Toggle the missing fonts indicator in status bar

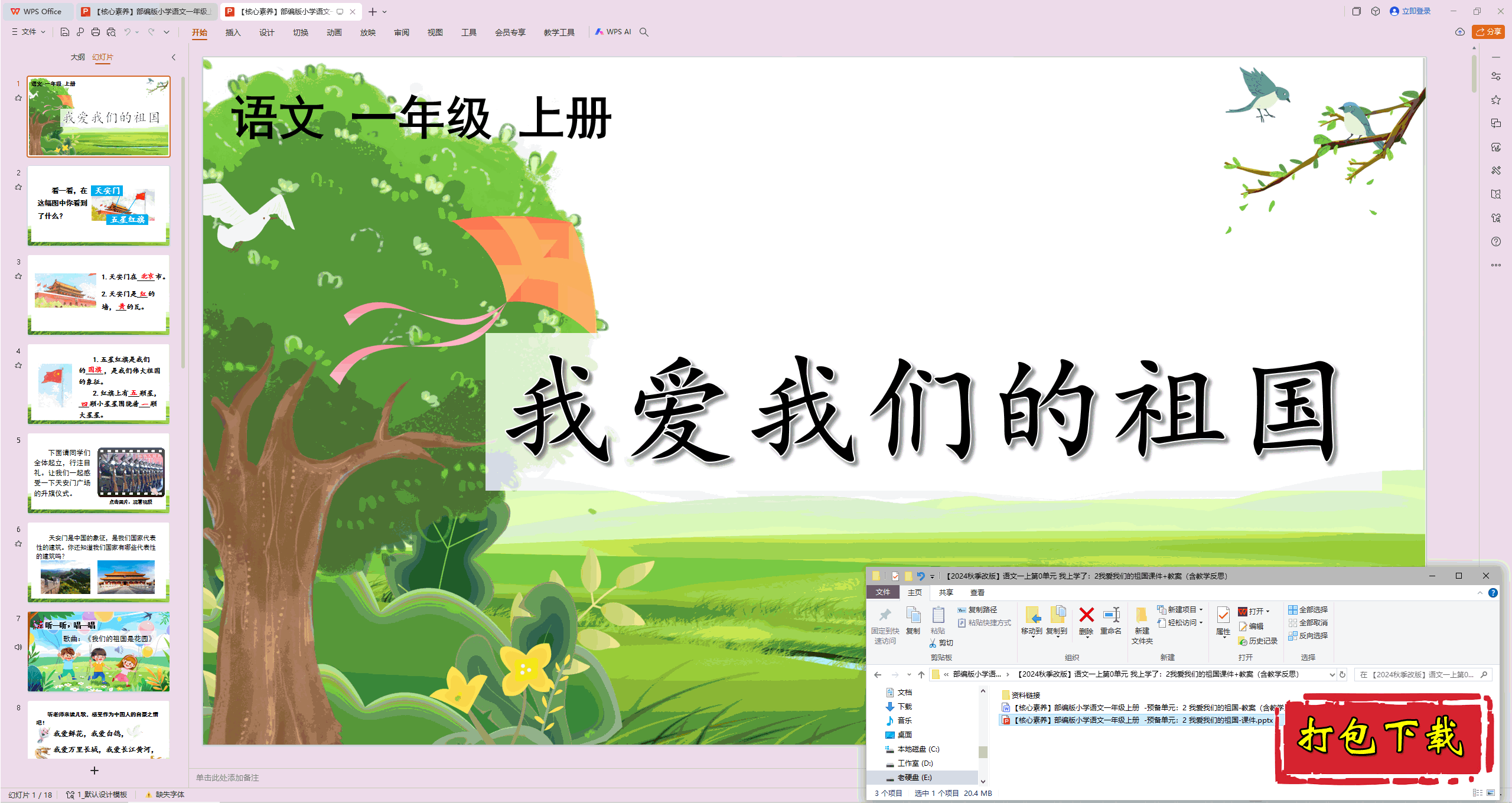[x=165, y=795]
